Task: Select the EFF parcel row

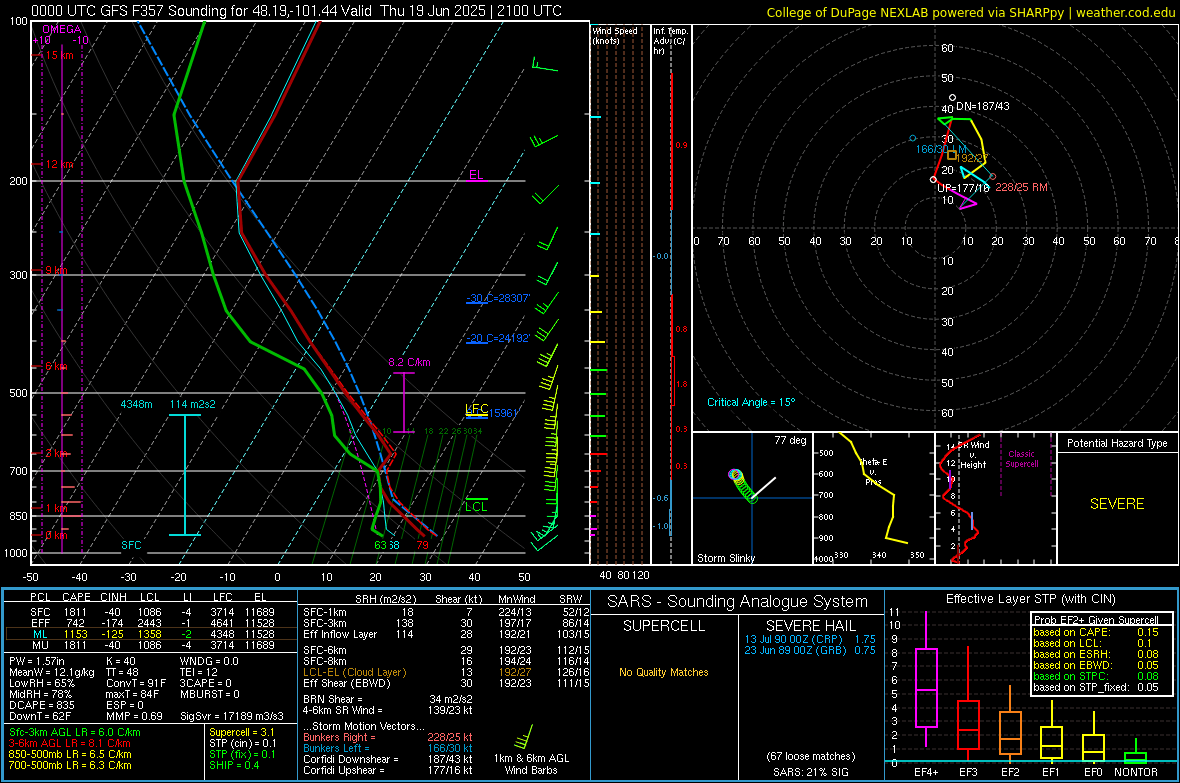Action: (151, 623)
